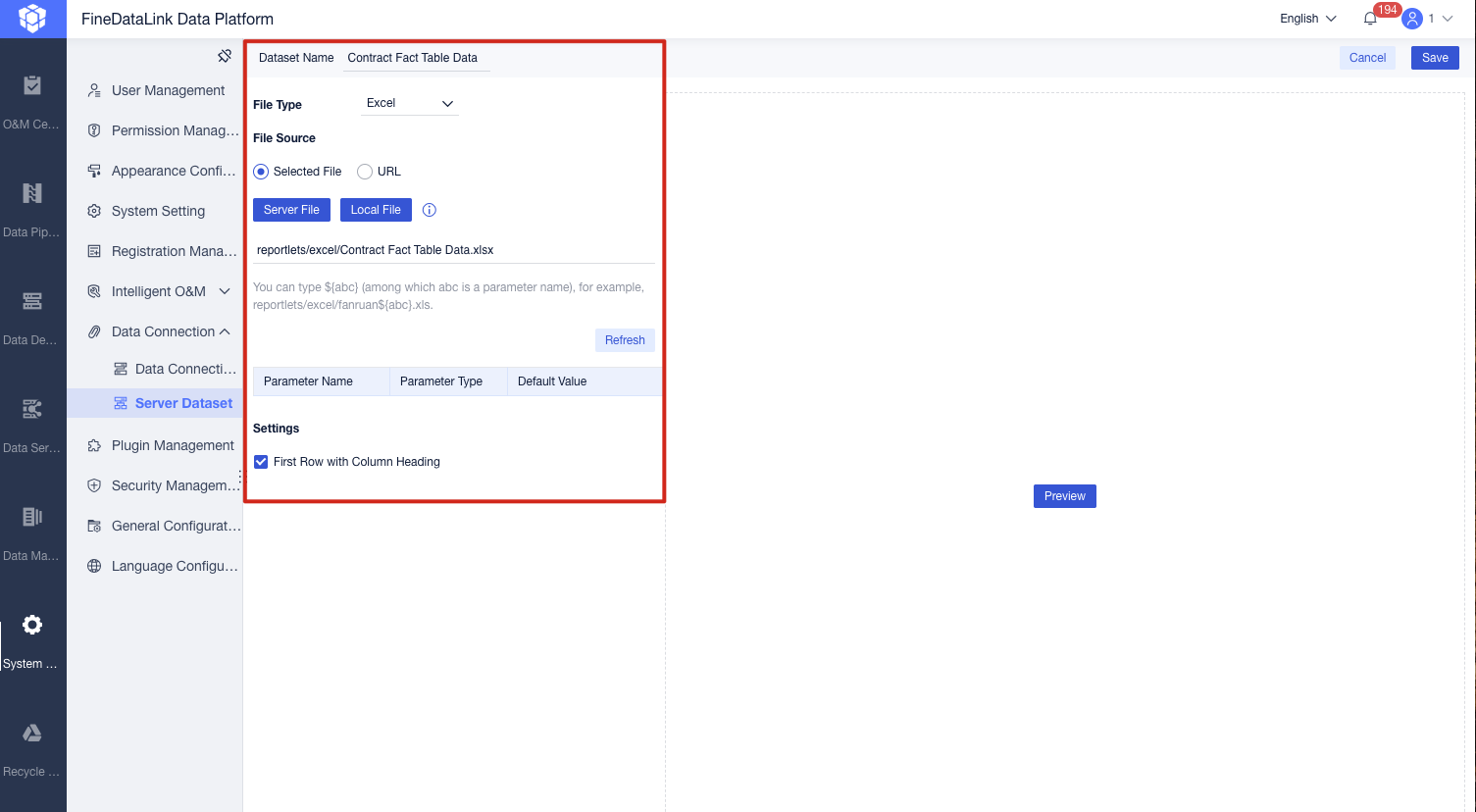Click the info icon beside Local File
Viewport: 1476px width, 812px height.
429,210
